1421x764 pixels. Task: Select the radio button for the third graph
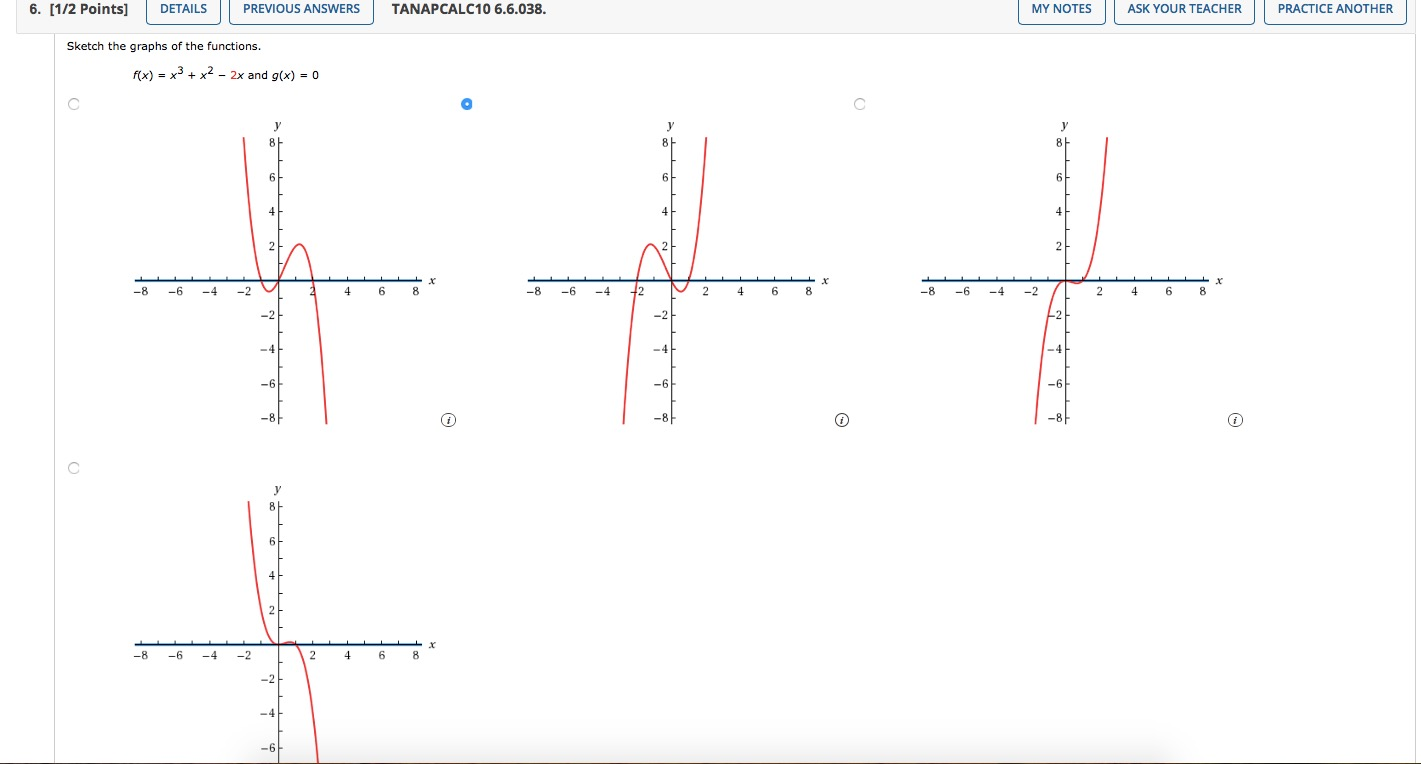(860, 104)
